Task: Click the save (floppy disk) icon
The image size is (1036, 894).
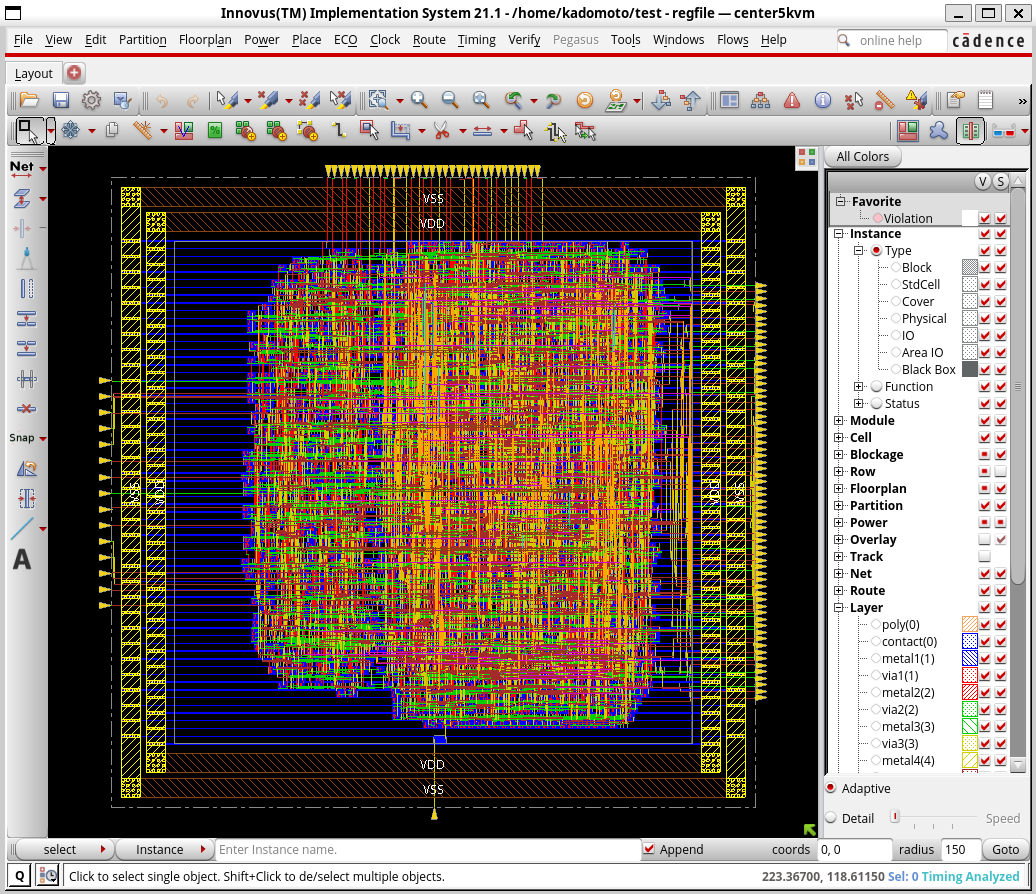Action: [x=61, y=100]
